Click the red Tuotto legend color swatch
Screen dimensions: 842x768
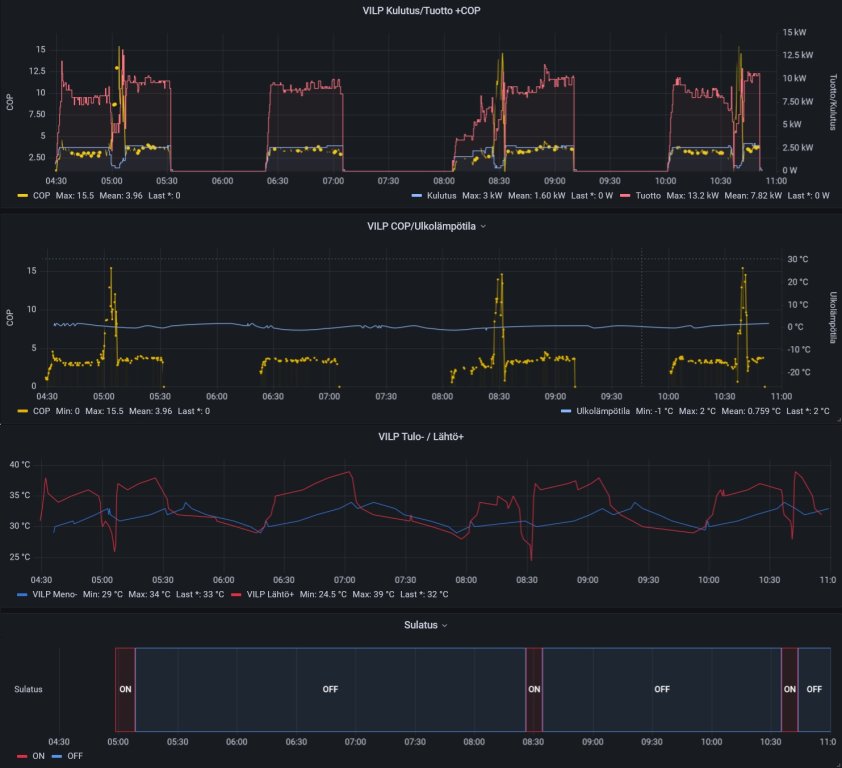(625, 196)
